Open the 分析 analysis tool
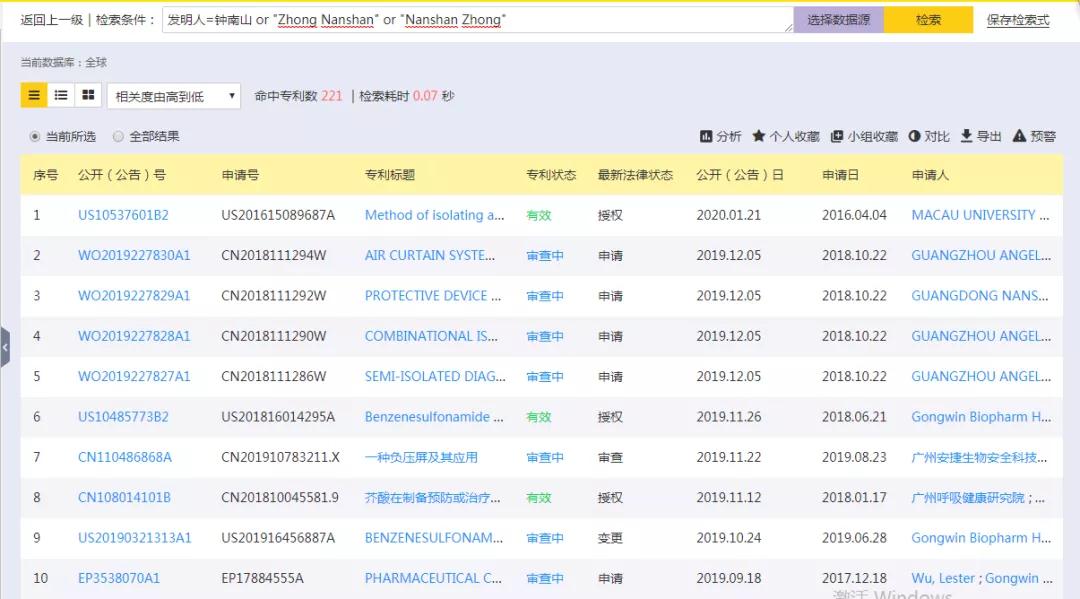The height and width of the screenshot is (599, 1080). pos(720,136)
